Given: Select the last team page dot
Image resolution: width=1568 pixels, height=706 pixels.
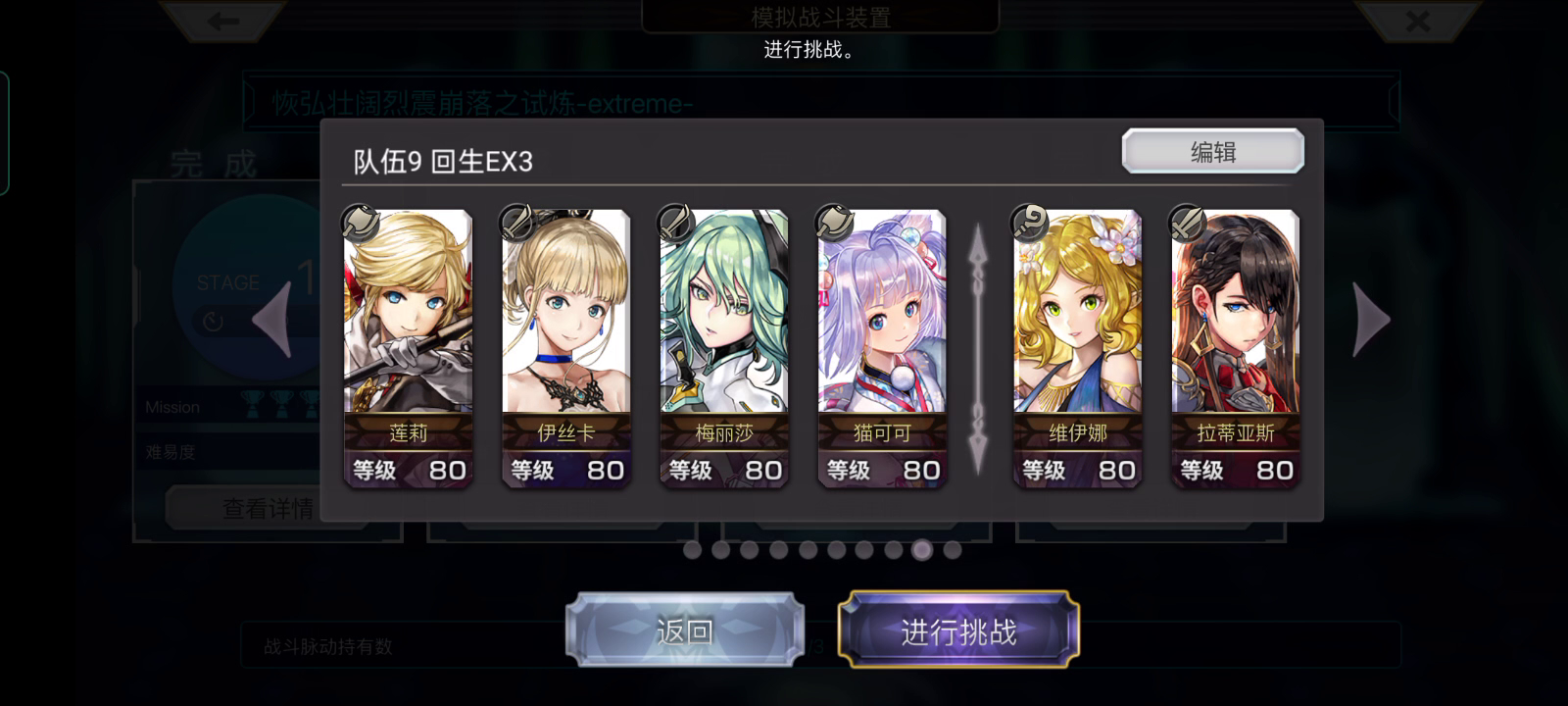Looking at the screenshot, I should [952, 550].
